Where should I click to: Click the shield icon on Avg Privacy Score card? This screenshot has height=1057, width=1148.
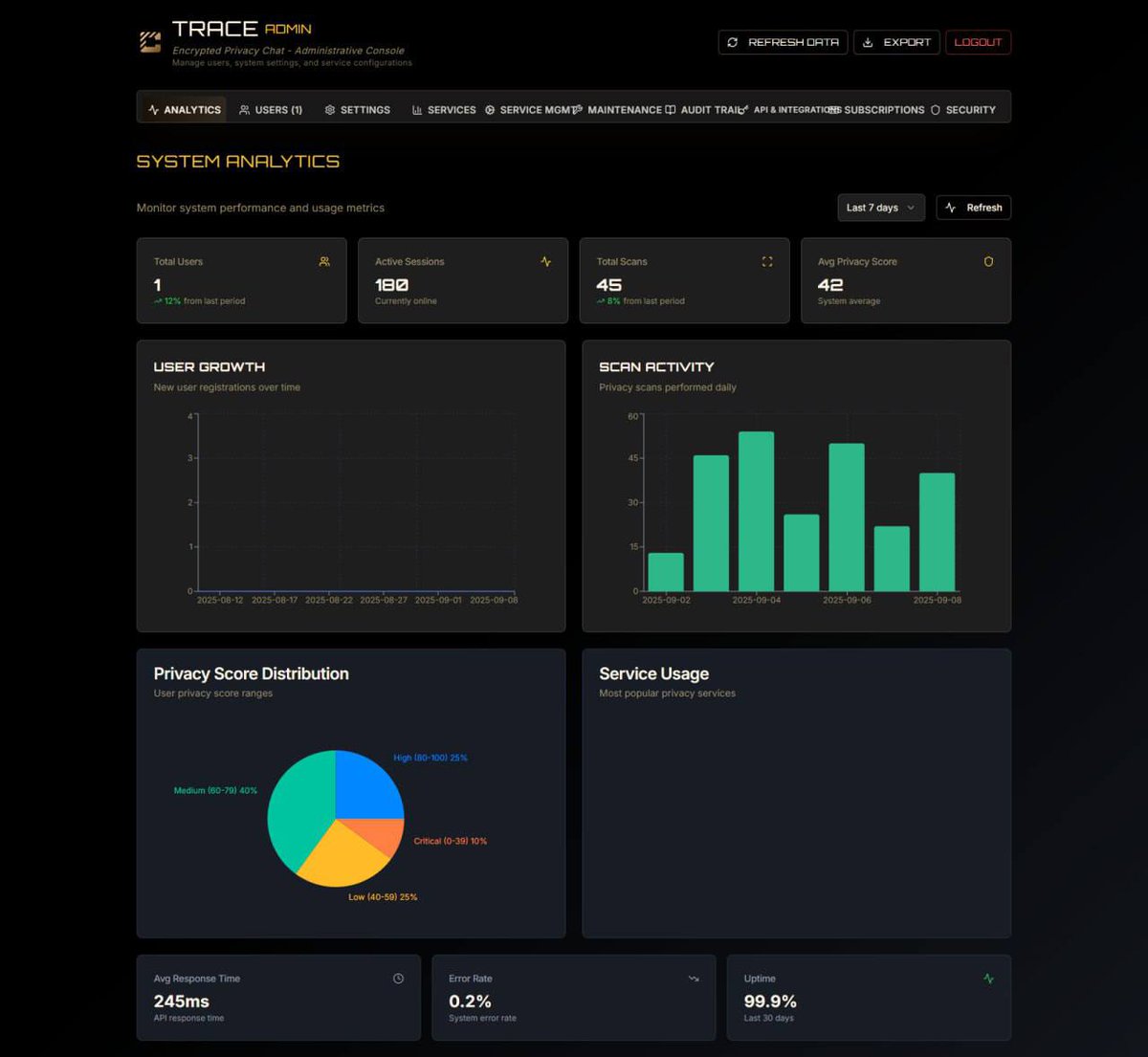coord(988,261)
